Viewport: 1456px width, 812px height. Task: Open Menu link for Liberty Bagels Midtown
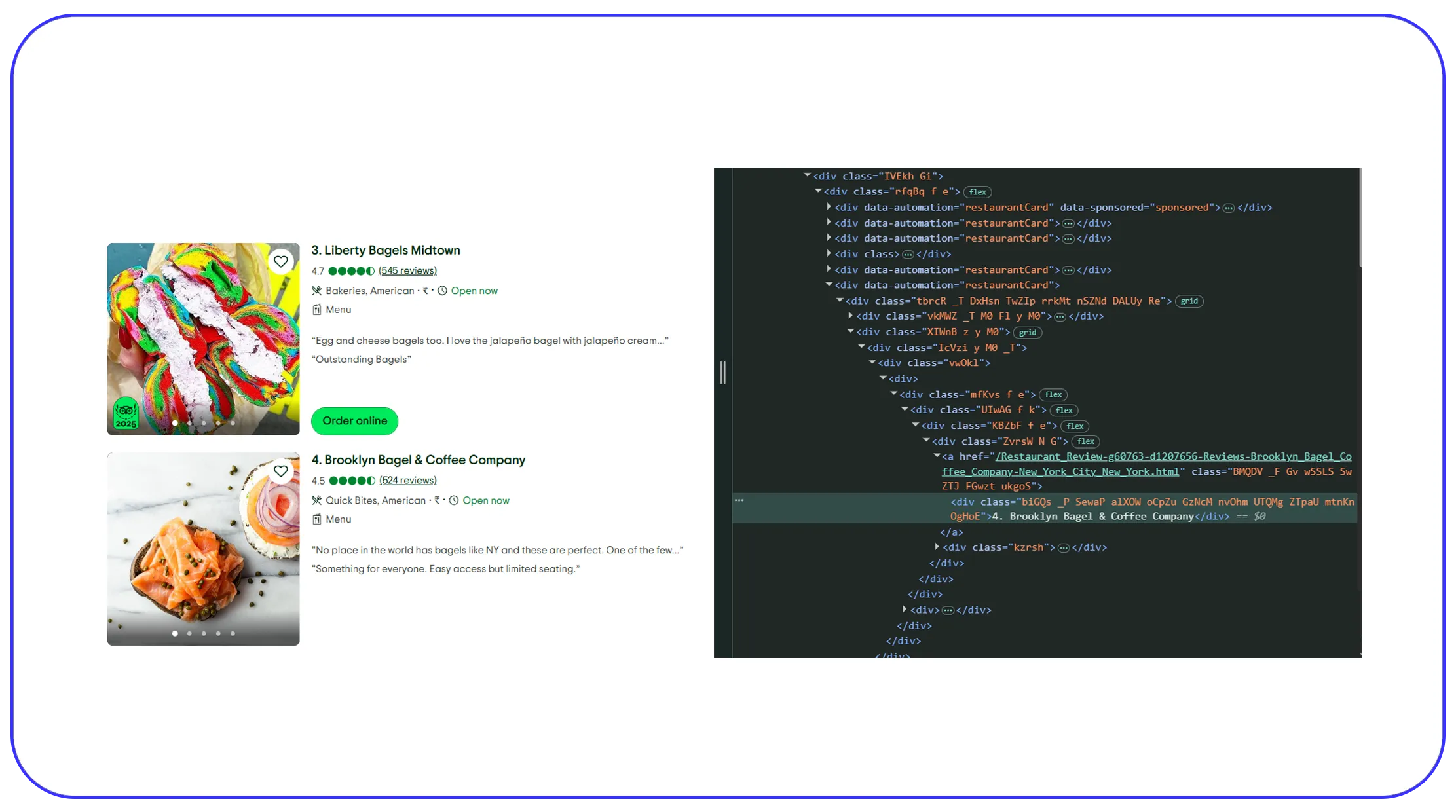(339, 310)
